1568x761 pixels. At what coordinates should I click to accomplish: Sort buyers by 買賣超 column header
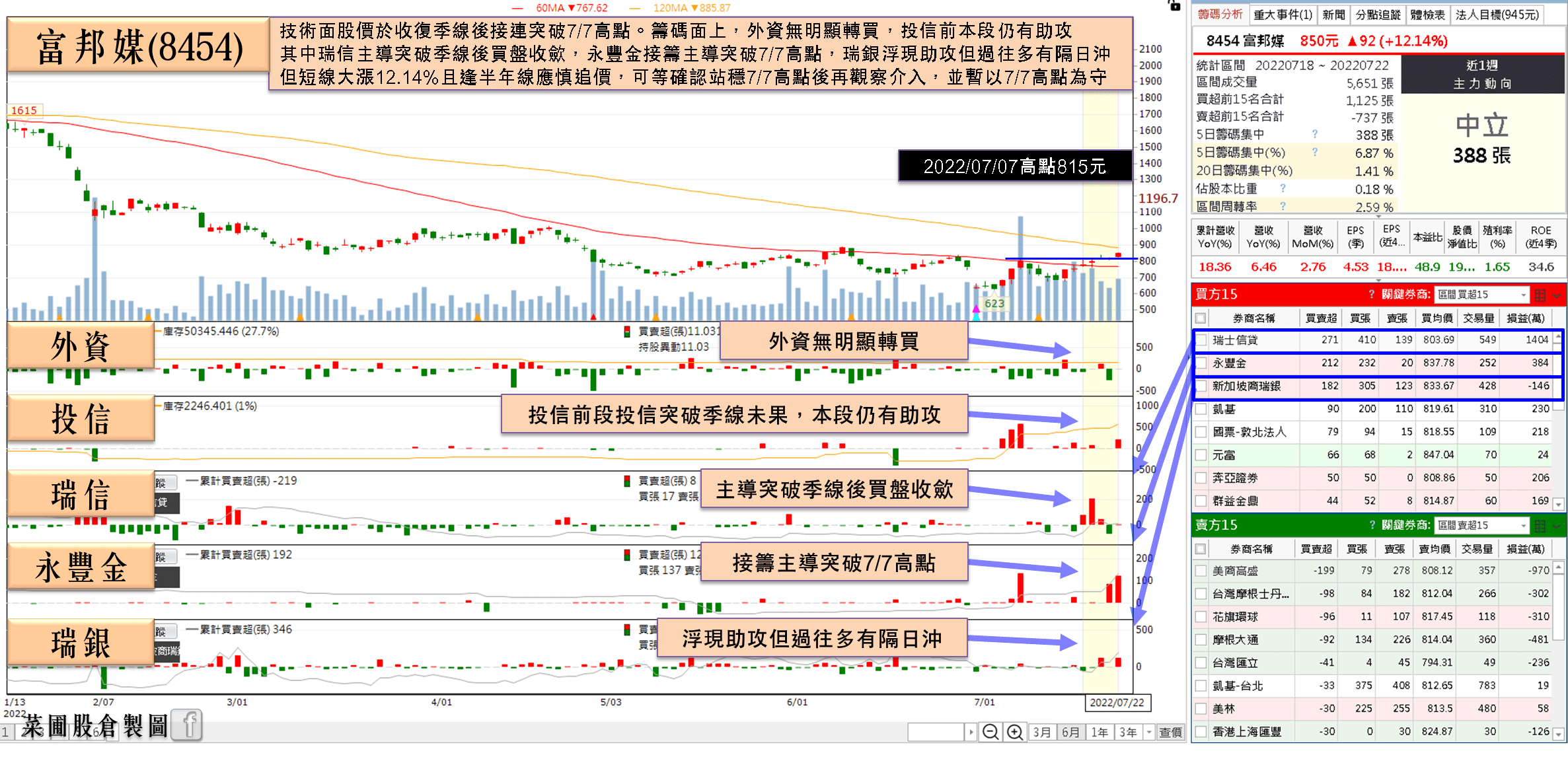1321,318
